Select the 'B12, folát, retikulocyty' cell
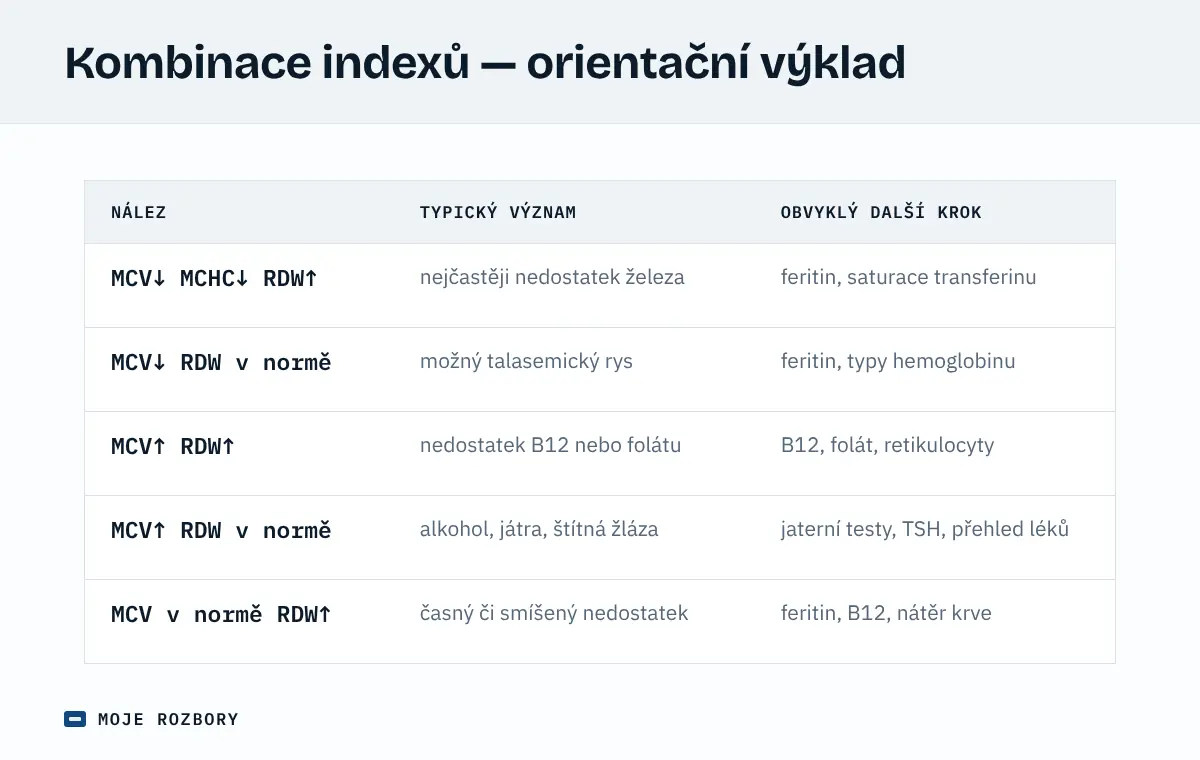The image size is (1200, 760). pos(935,454)
